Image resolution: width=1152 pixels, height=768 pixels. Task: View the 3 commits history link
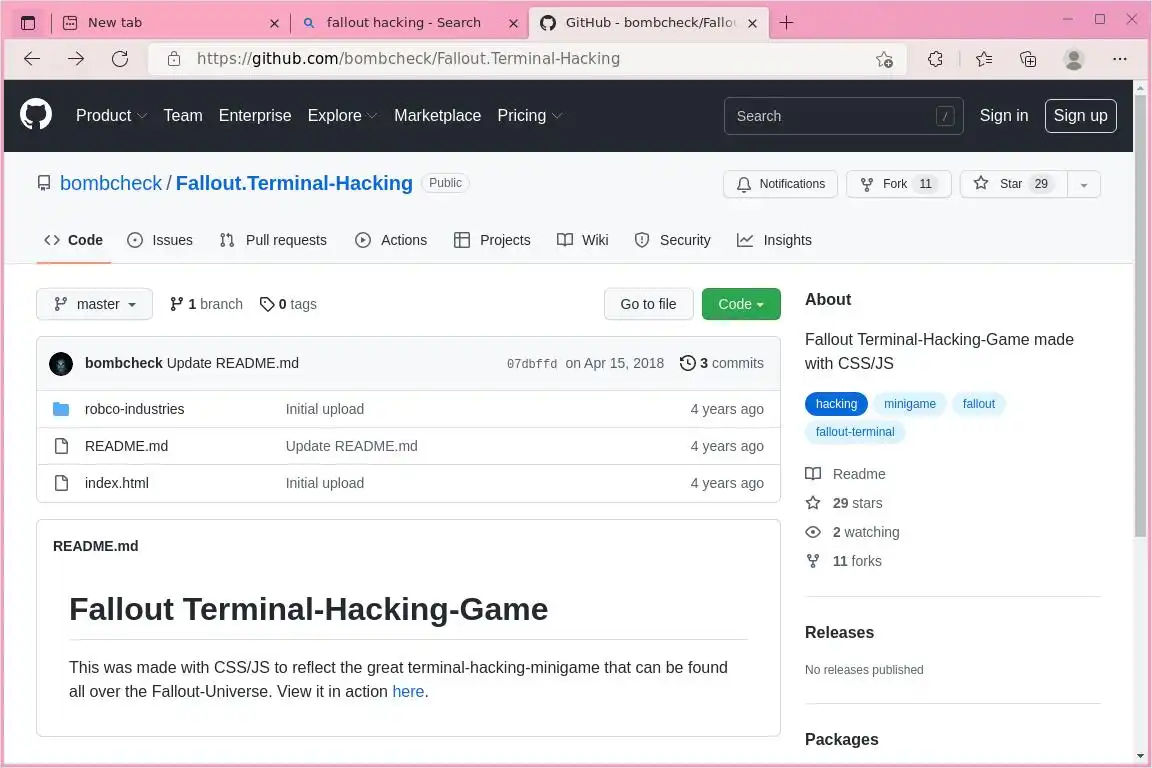[x=721, y=363]
